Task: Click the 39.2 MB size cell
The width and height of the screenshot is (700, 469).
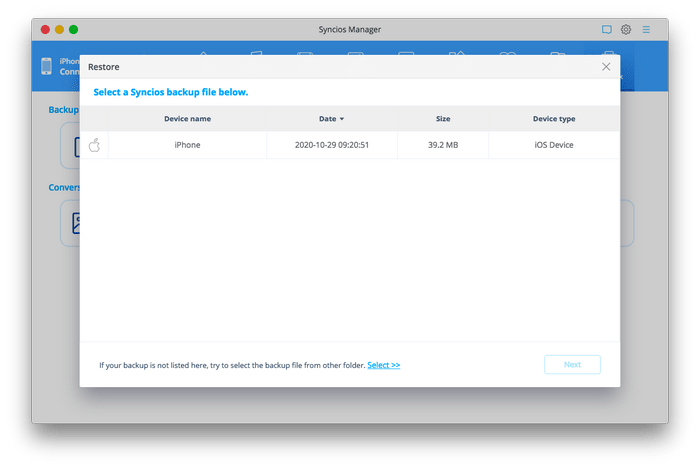Action: point(443,145)
